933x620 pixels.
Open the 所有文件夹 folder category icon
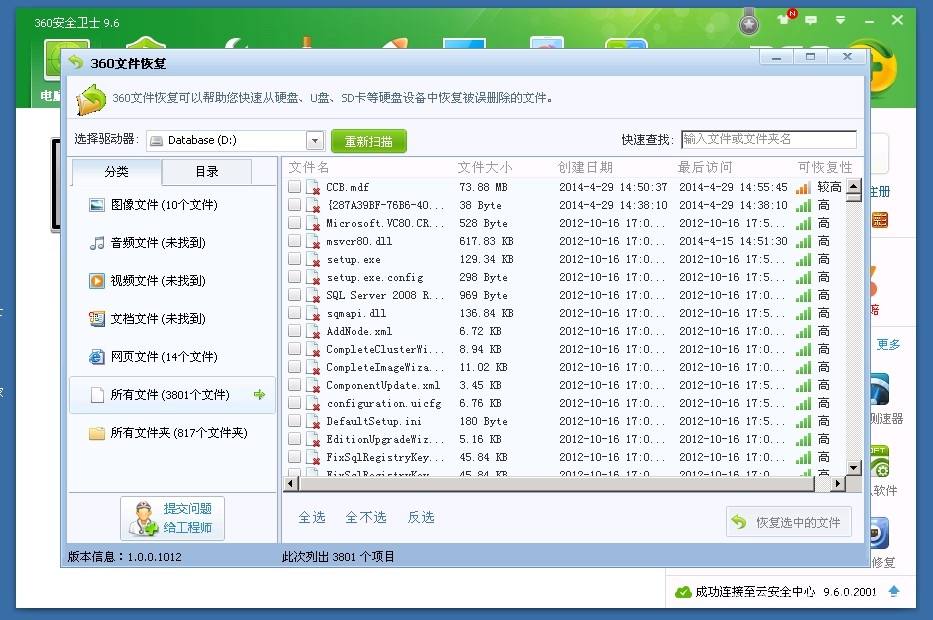tap(97, 433)
